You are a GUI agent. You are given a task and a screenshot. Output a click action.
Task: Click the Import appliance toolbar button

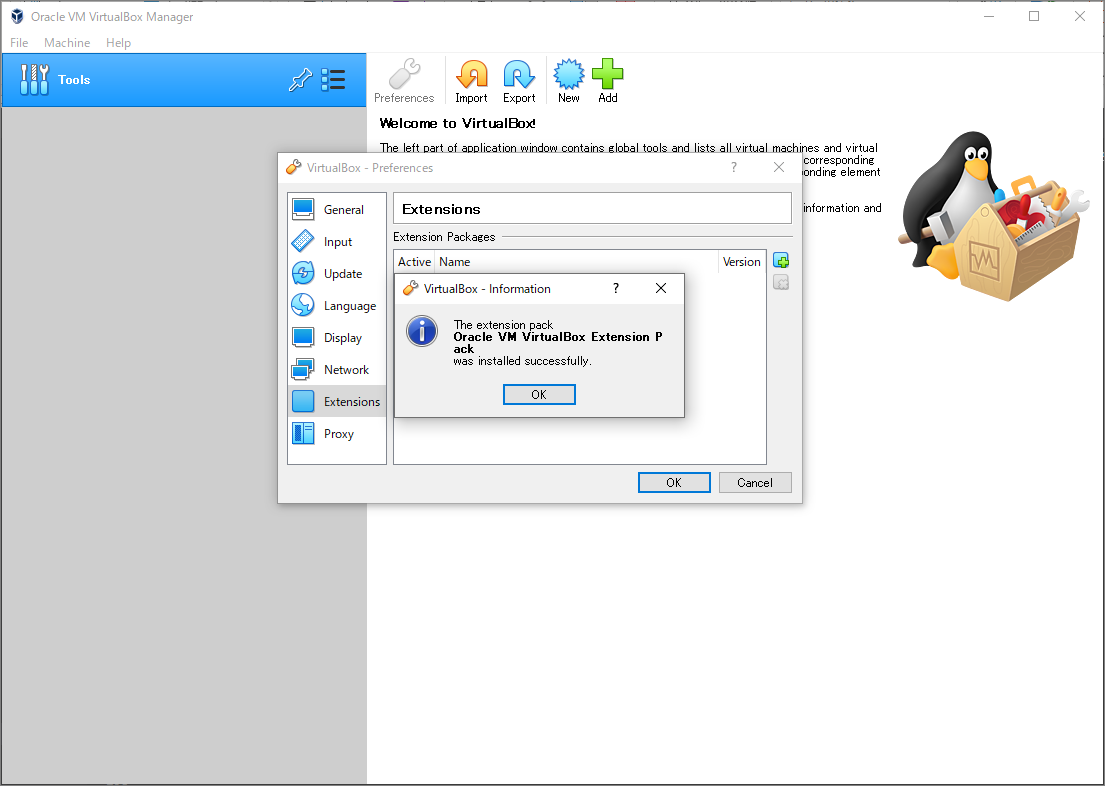[x=471, y=81]
